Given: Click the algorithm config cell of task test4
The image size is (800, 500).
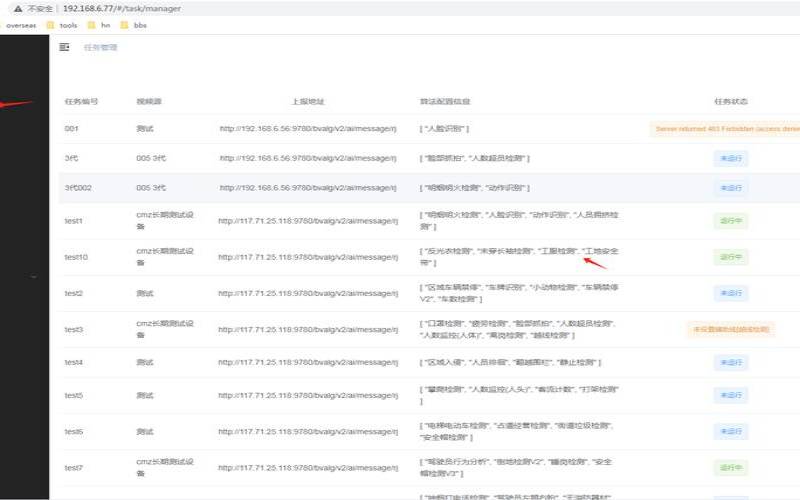Looking at the screenshot, I should pos(511,362).
